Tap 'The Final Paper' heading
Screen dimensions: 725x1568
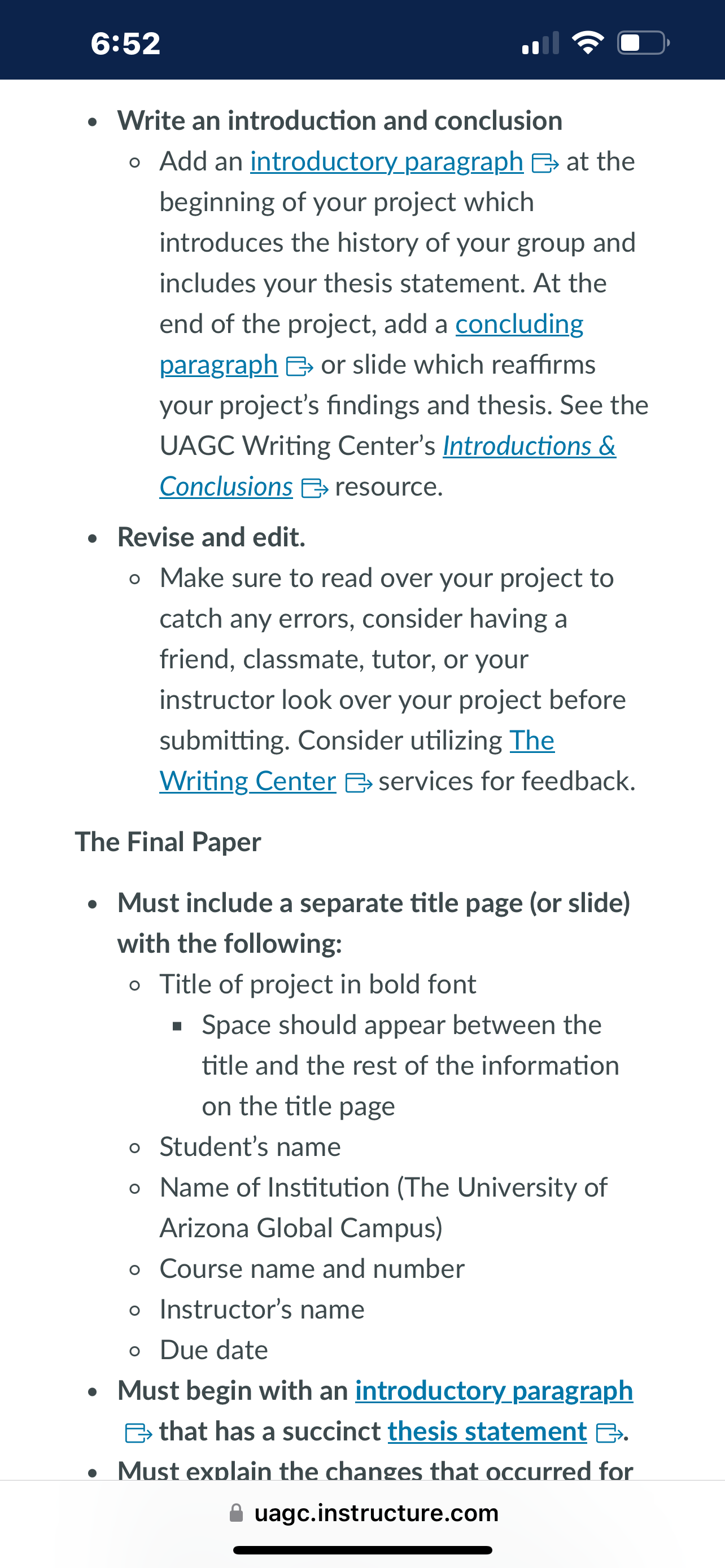coord(168,842)
